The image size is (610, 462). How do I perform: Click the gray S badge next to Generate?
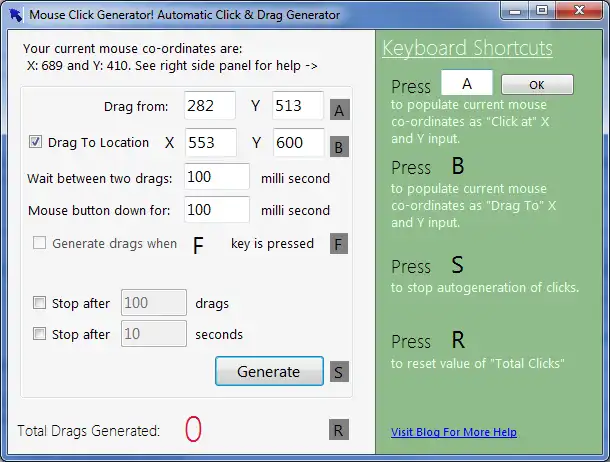(x=339, y=372)
